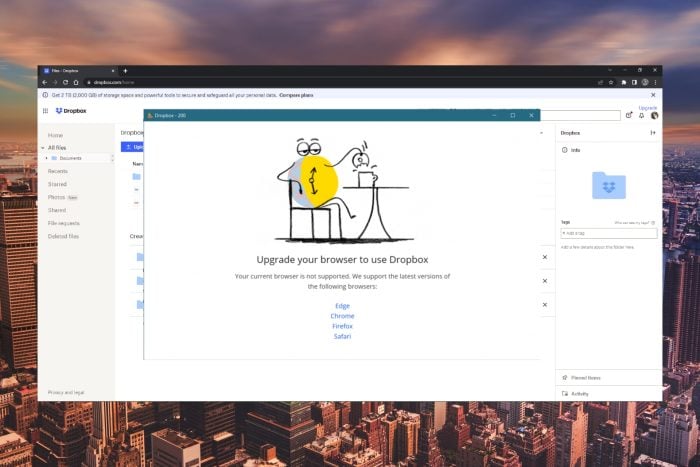Open the Chrome link in the dialog
700x467 pixels.
point(342,316)
